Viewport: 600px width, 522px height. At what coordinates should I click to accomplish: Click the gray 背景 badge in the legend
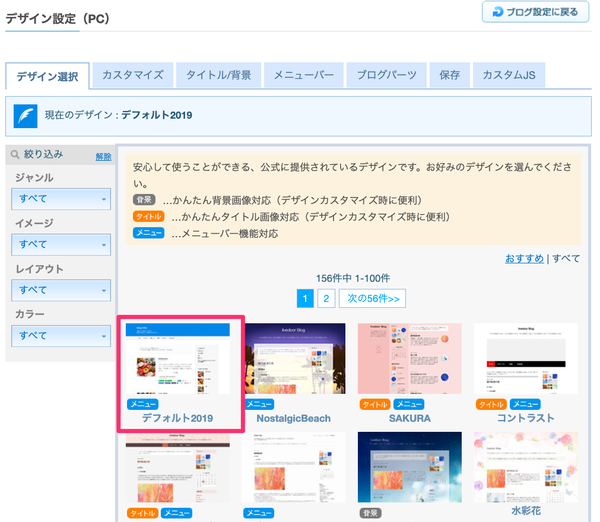pyautogui.click(x=144, y=200)
